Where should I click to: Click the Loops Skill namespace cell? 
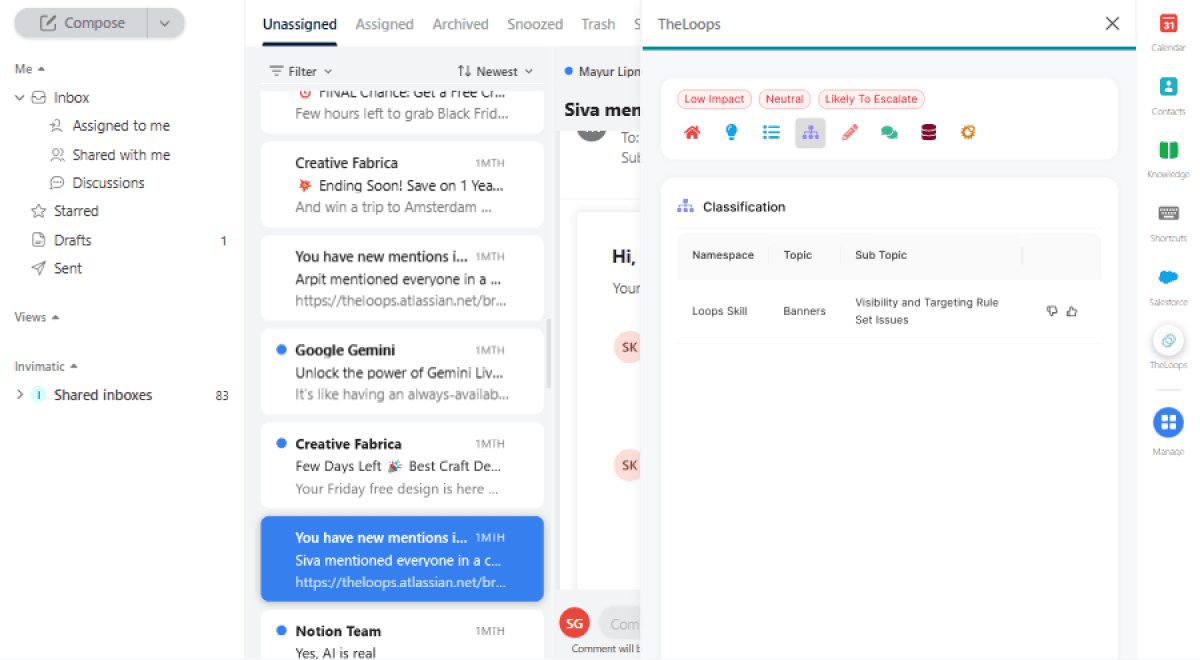719,311
